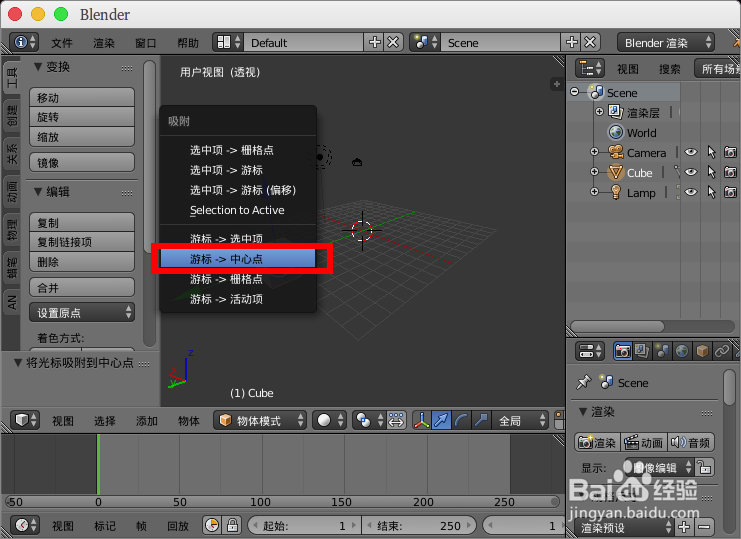Open the 设置原点 dropdown

(82, 313)
